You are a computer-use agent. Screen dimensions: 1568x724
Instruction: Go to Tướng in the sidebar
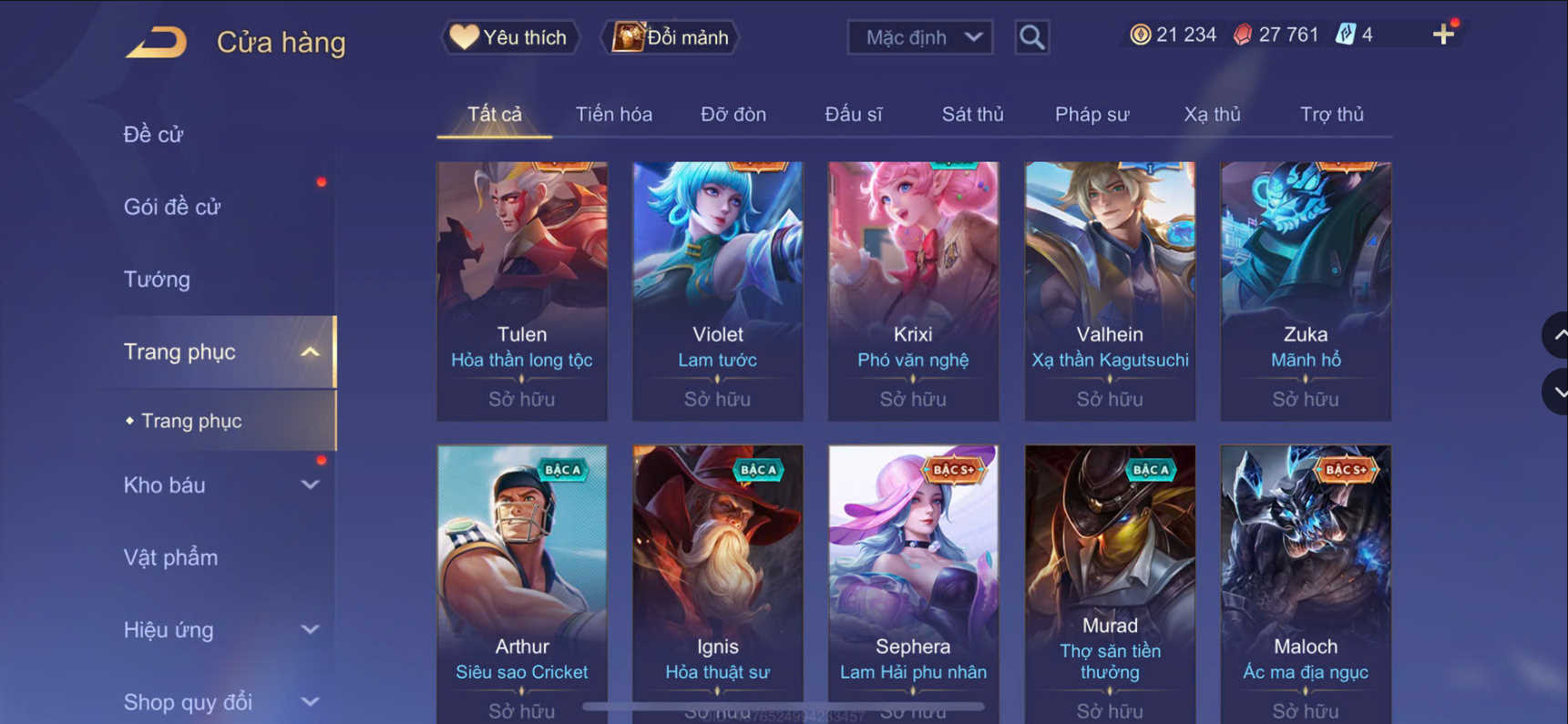(x=157, y=280)
